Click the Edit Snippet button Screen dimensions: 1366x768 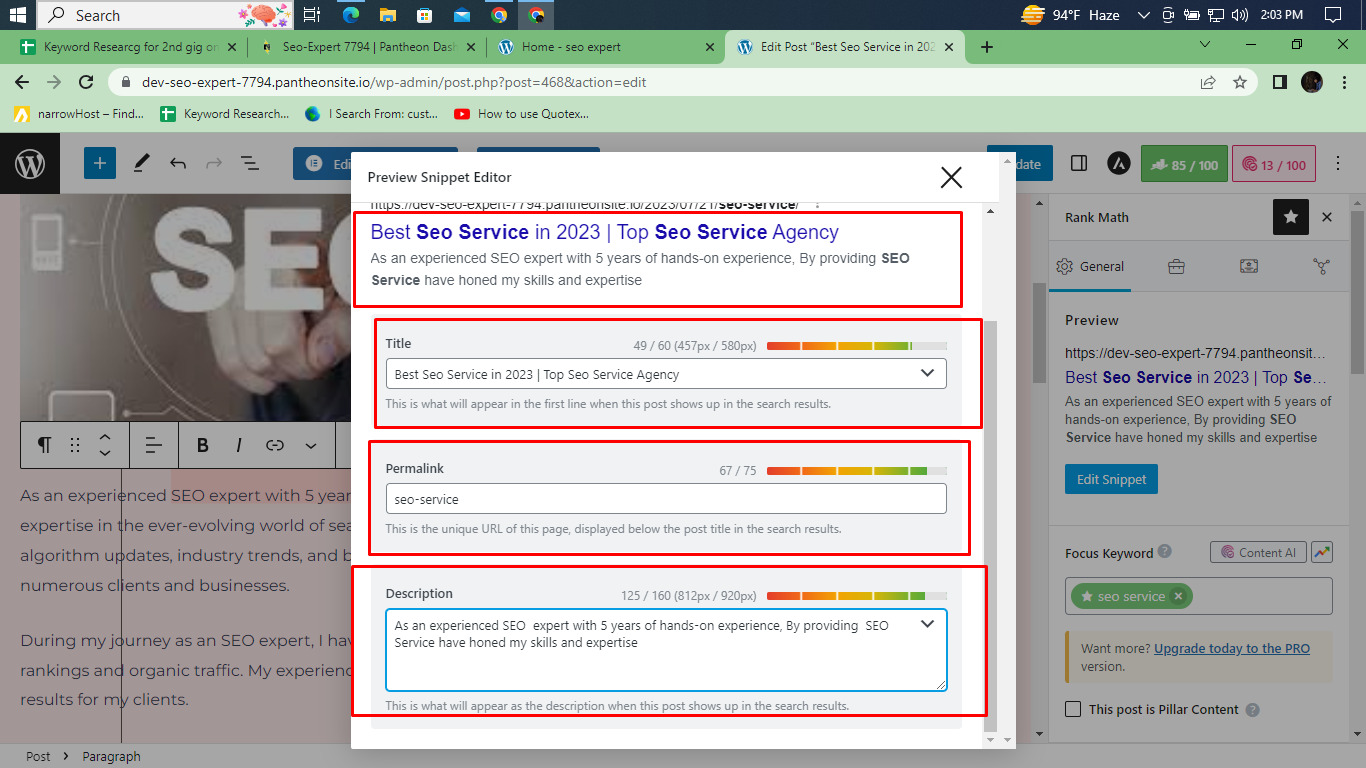point(1111,479)
